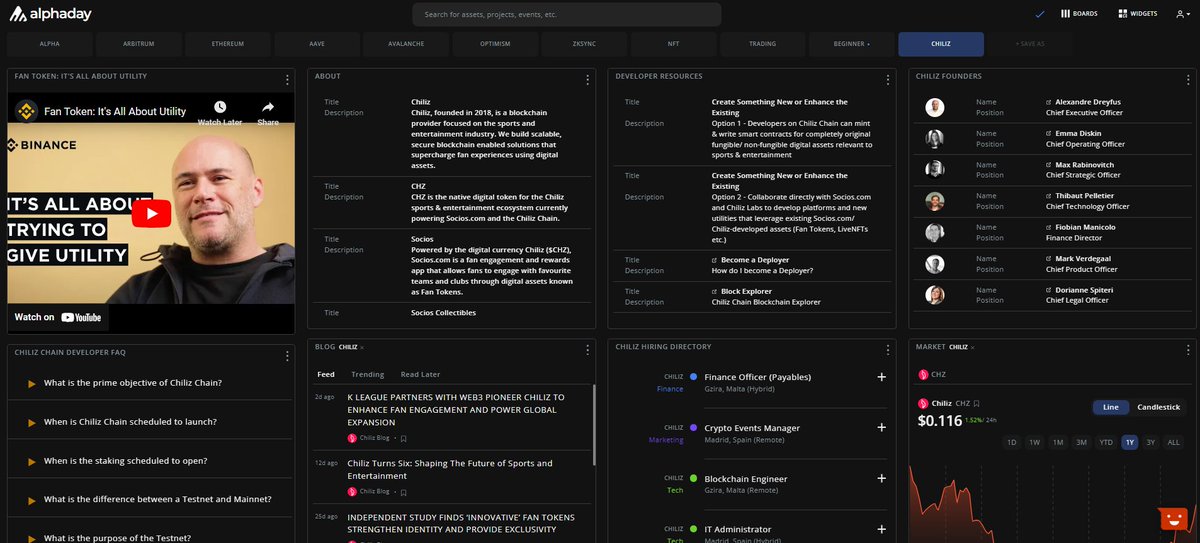Set chart range to YTD
Viewport: 1200px width, 543px height.
pyautogui.click(x=1106, y=442)
